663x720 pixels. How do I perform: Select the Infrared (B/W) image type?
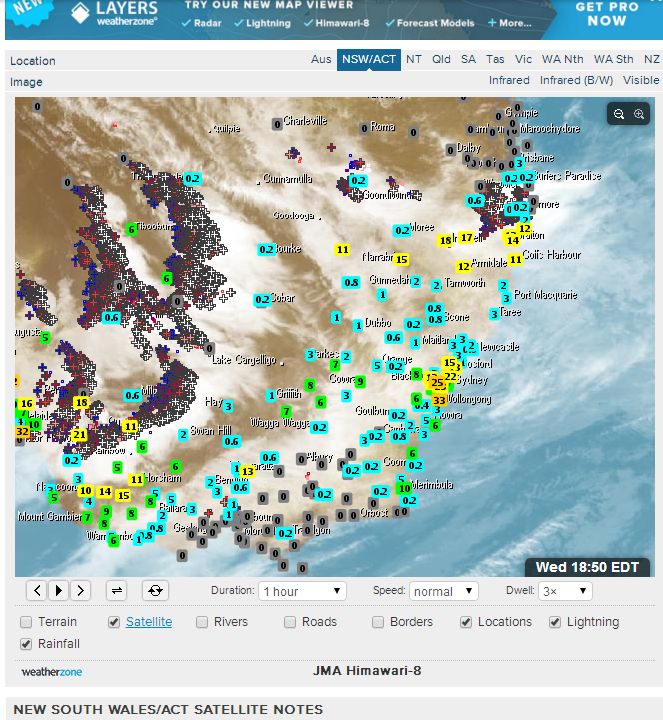576,80
